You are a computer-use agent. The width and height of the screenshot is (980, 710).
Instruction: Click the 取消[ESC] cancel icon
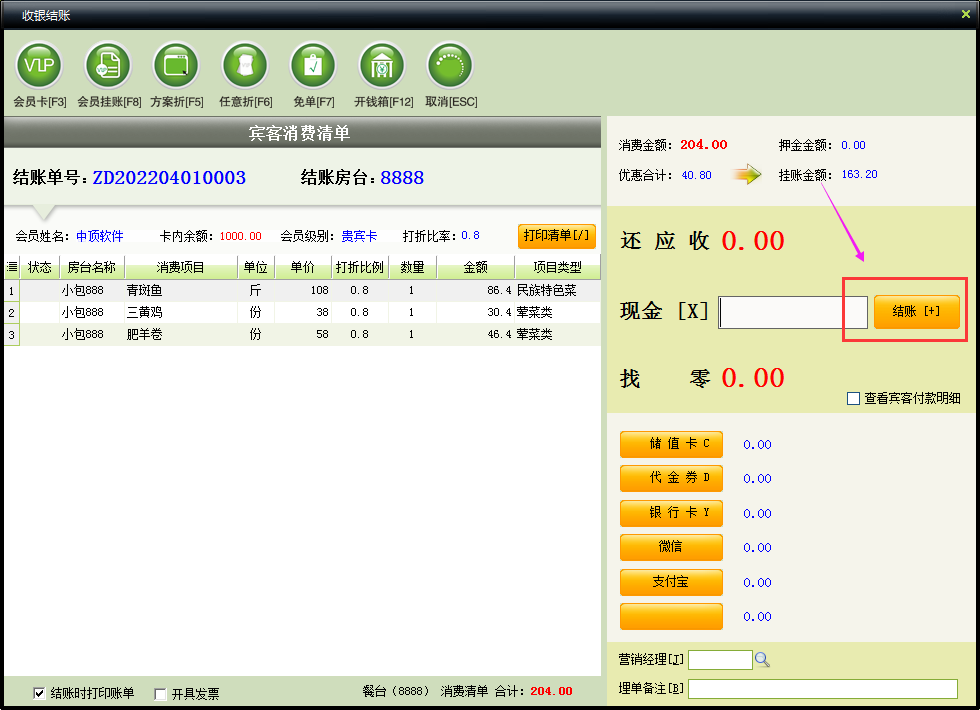click(x=450, y=66)
